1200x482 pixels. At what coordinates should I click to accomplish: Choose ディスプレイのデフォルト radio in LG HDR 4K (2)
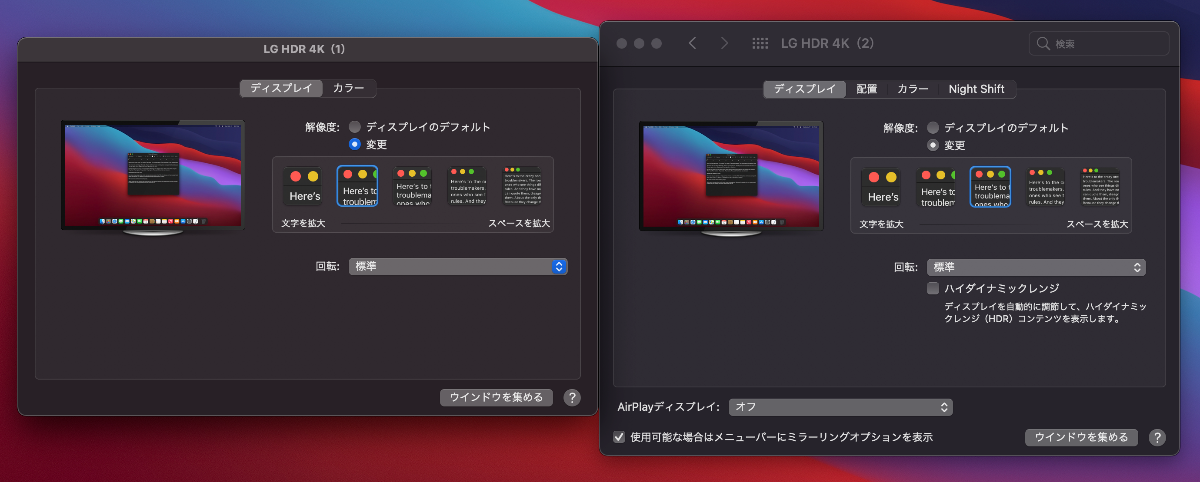pos(933,127)
